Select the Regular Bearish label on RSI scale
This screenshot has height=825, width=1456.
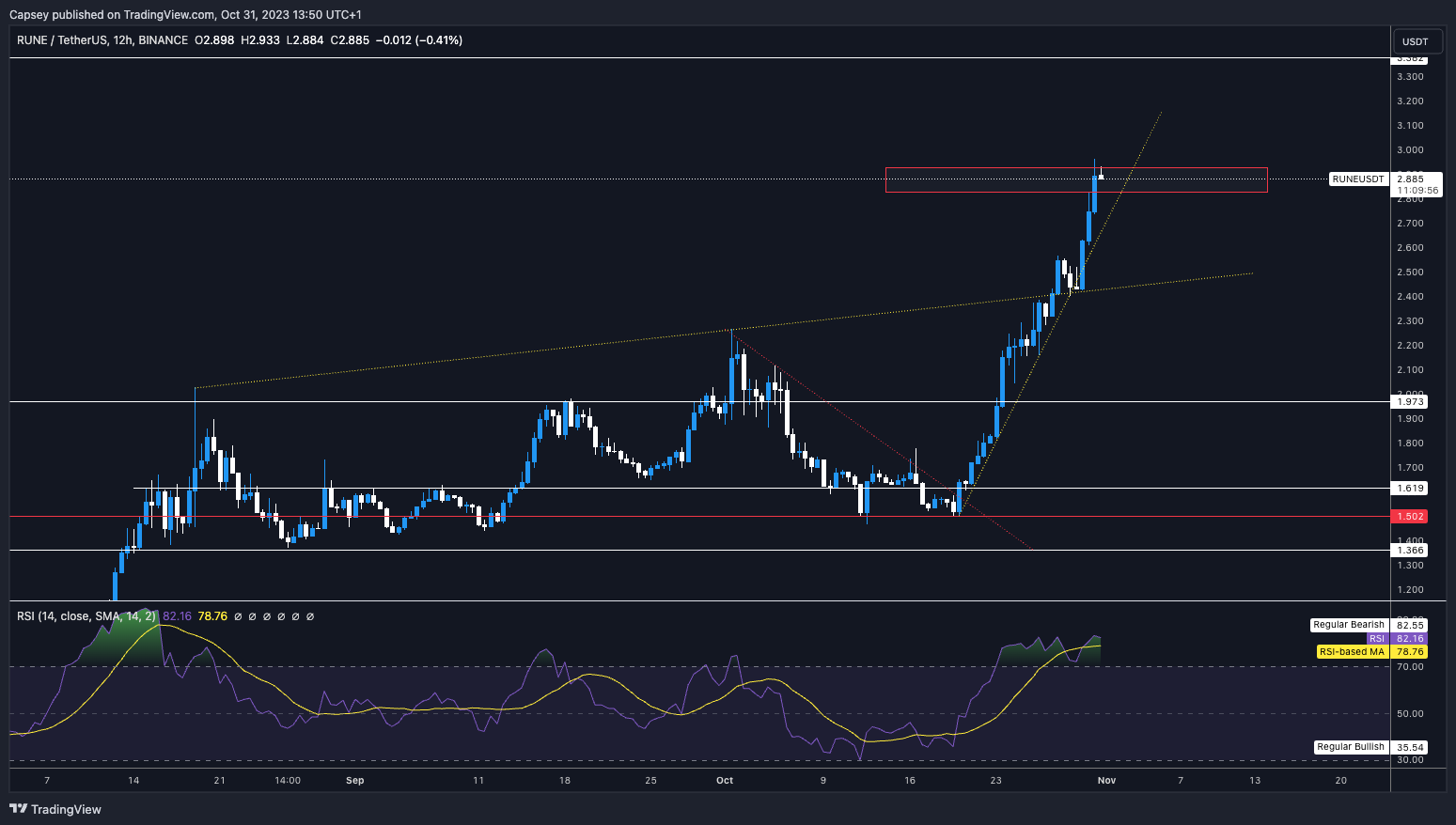point(1348,625)
